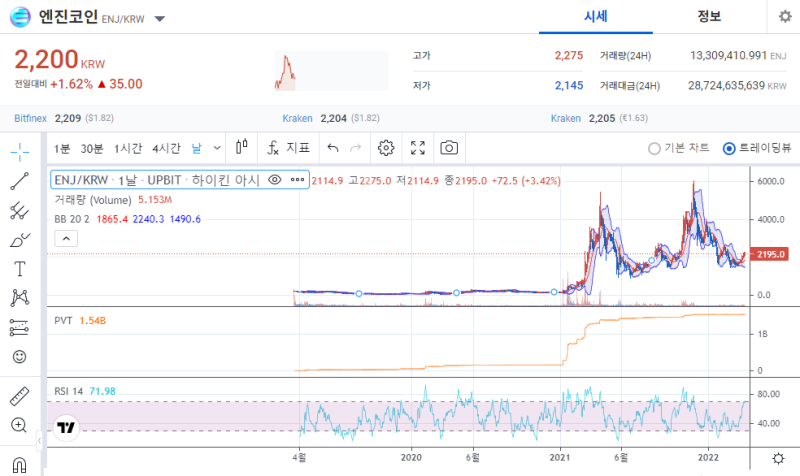Image resolution: width=800 pixels, height=476 pixels.
Task: Redo the chart action
Action: pyautogui.click(x=356, y=148)
